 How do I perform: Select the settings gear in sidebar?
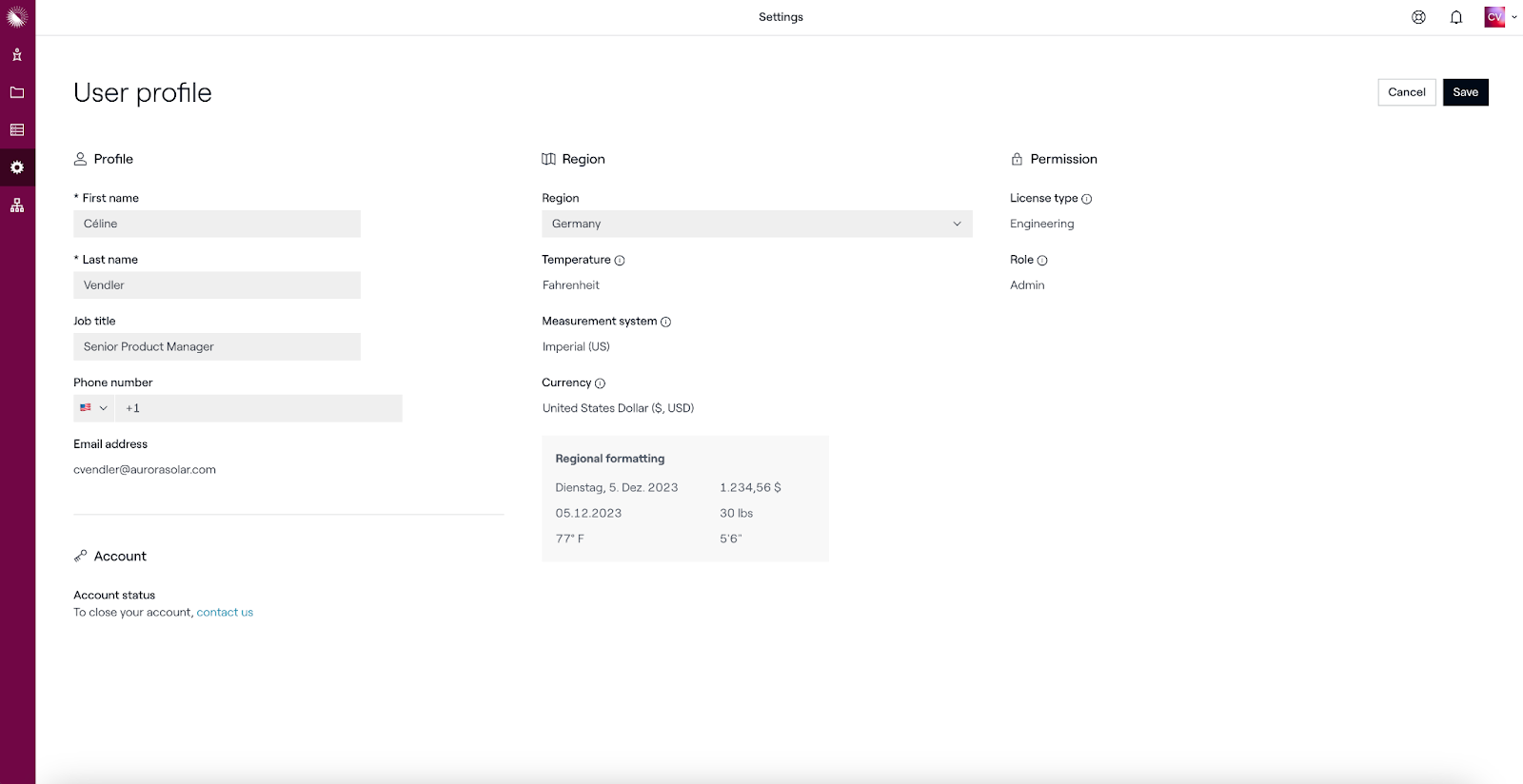(x=17, y=167)
